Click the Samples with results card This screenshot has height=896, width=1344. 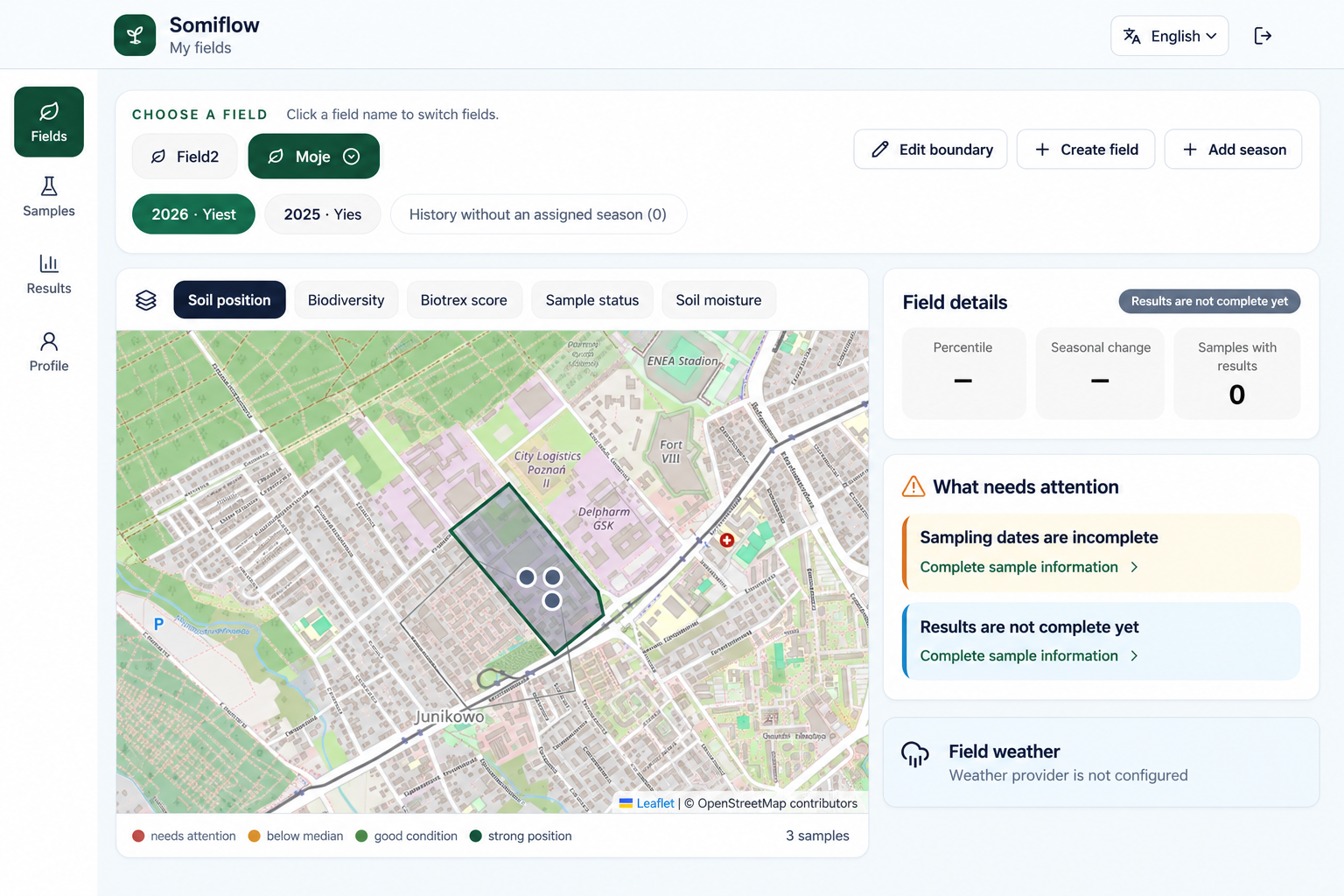point(1237,374)
